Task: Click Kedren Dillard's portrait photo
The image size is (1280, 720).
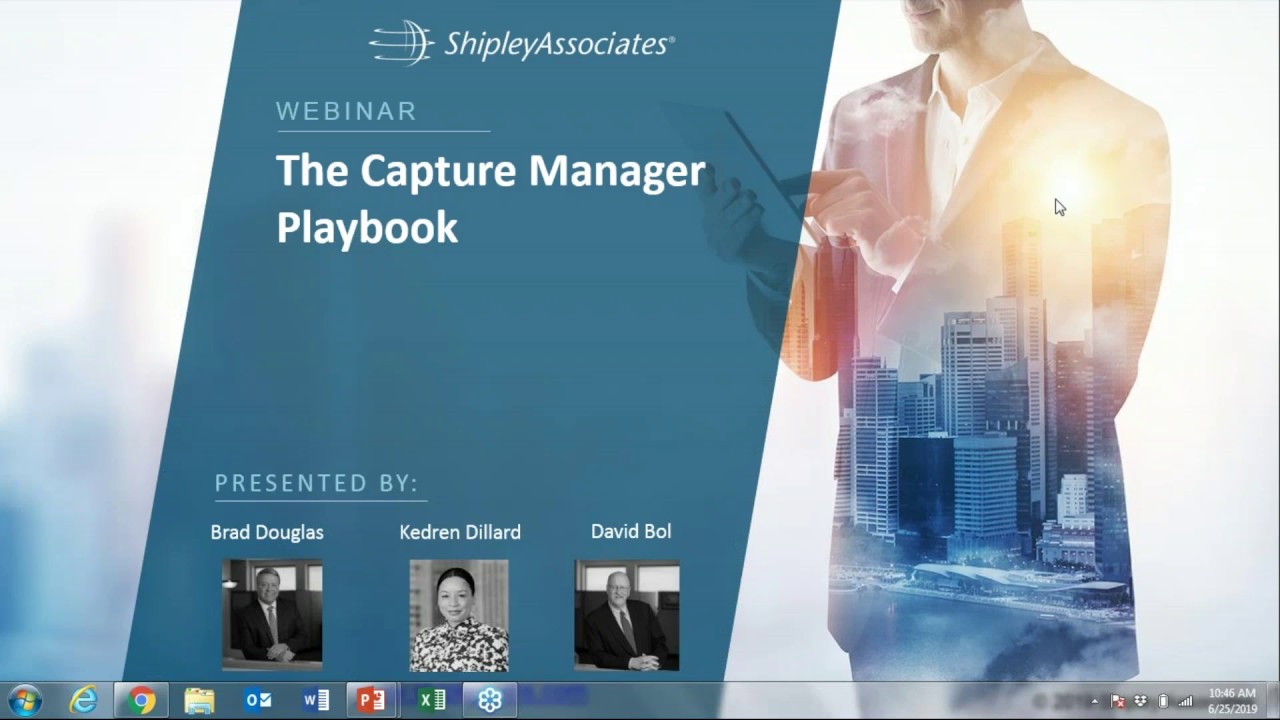Action: tap(459, 615)
